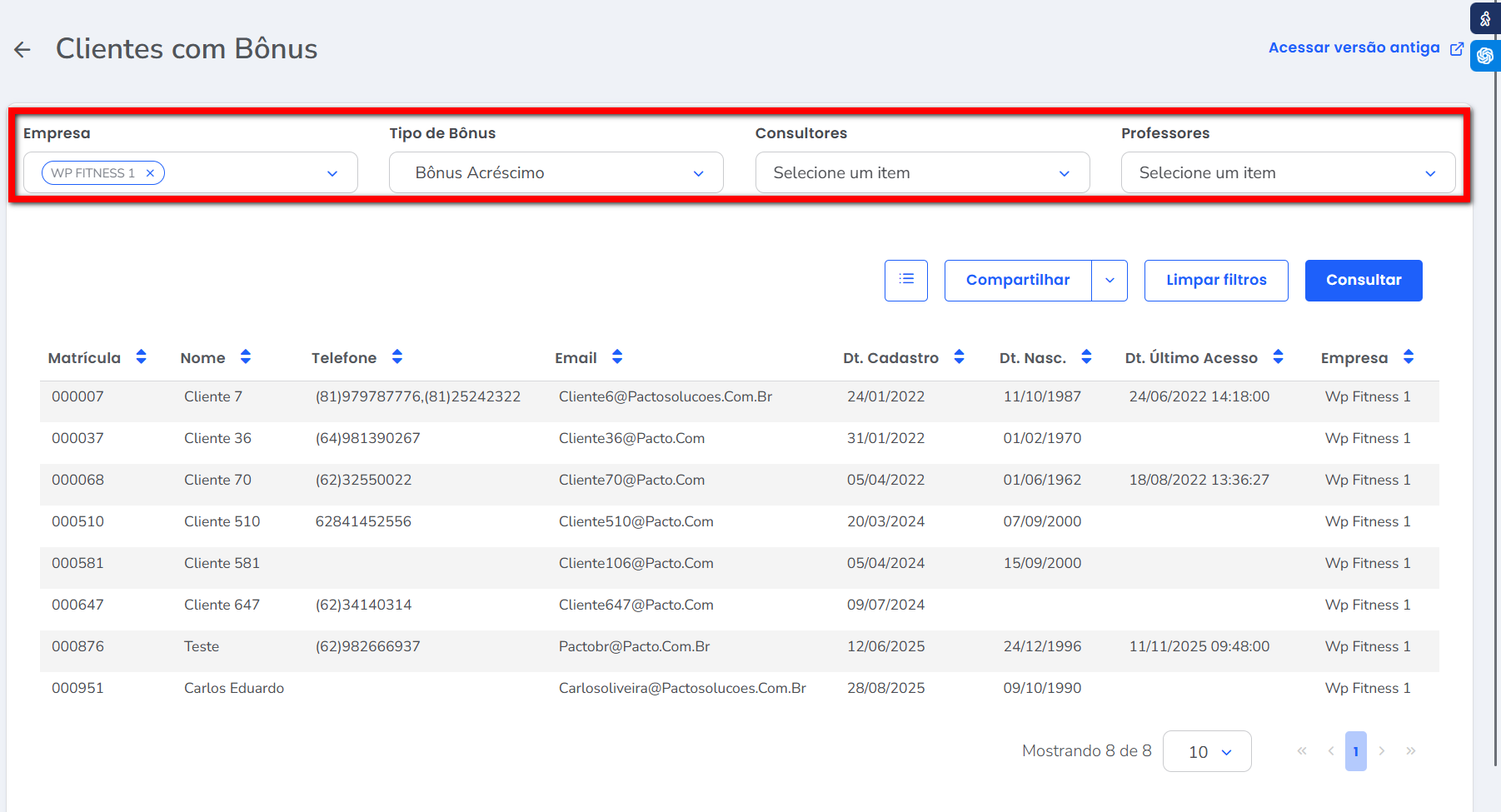Sort table by Dt. Cadastro column

959,357
